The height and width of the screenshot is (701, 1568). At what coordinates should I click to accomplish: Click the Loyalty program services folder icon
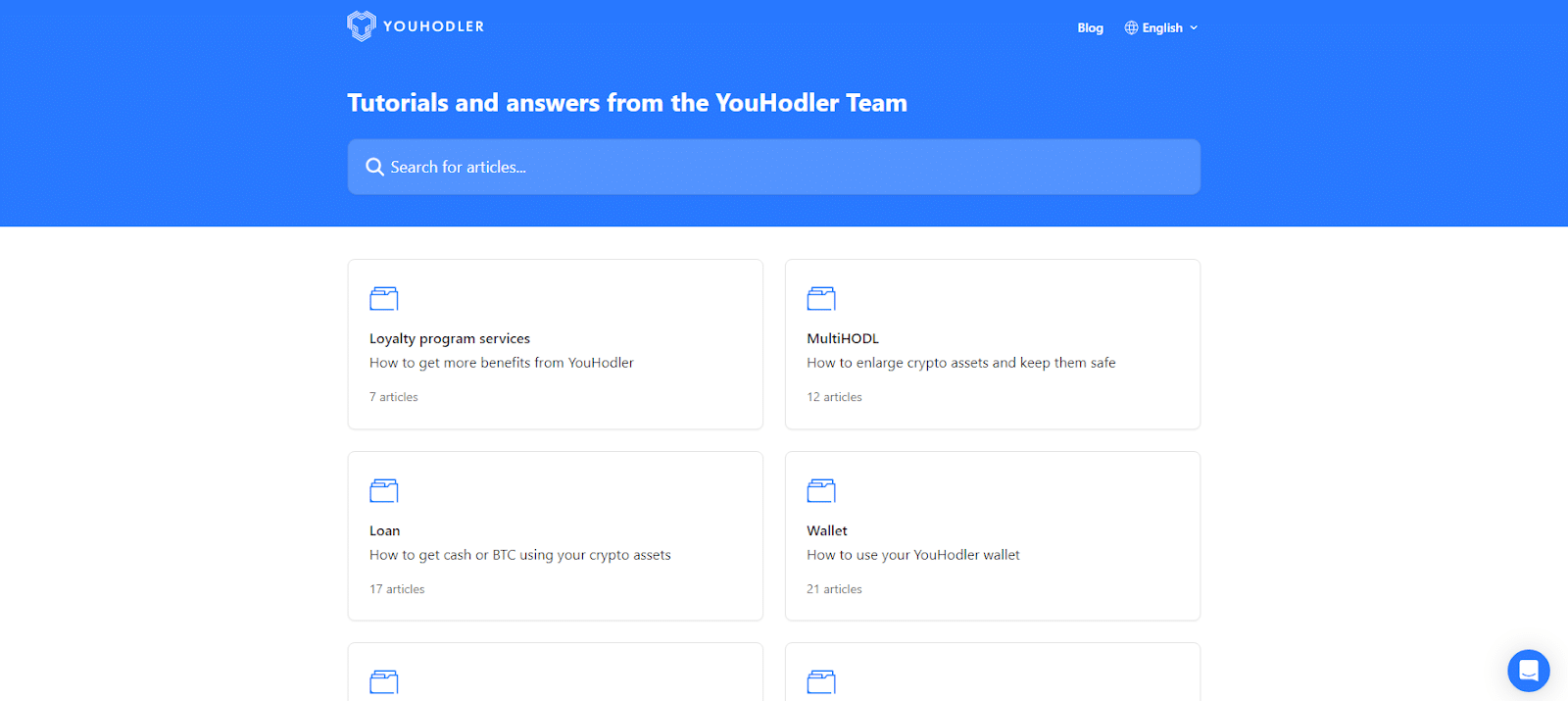tap(383, 298)
